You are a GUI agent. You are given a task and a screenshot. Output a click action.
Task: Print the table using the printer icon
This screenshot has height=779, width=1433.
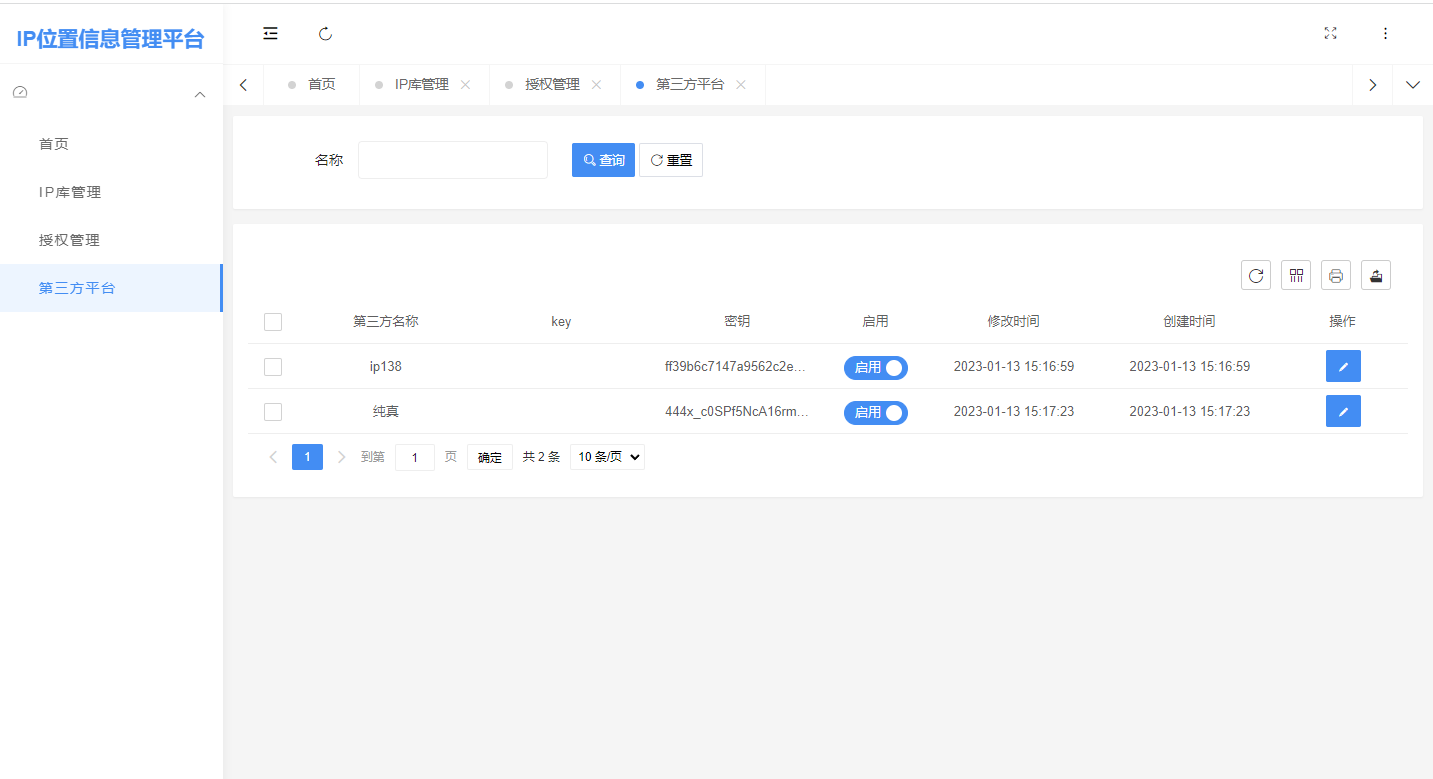point(1335,275)
